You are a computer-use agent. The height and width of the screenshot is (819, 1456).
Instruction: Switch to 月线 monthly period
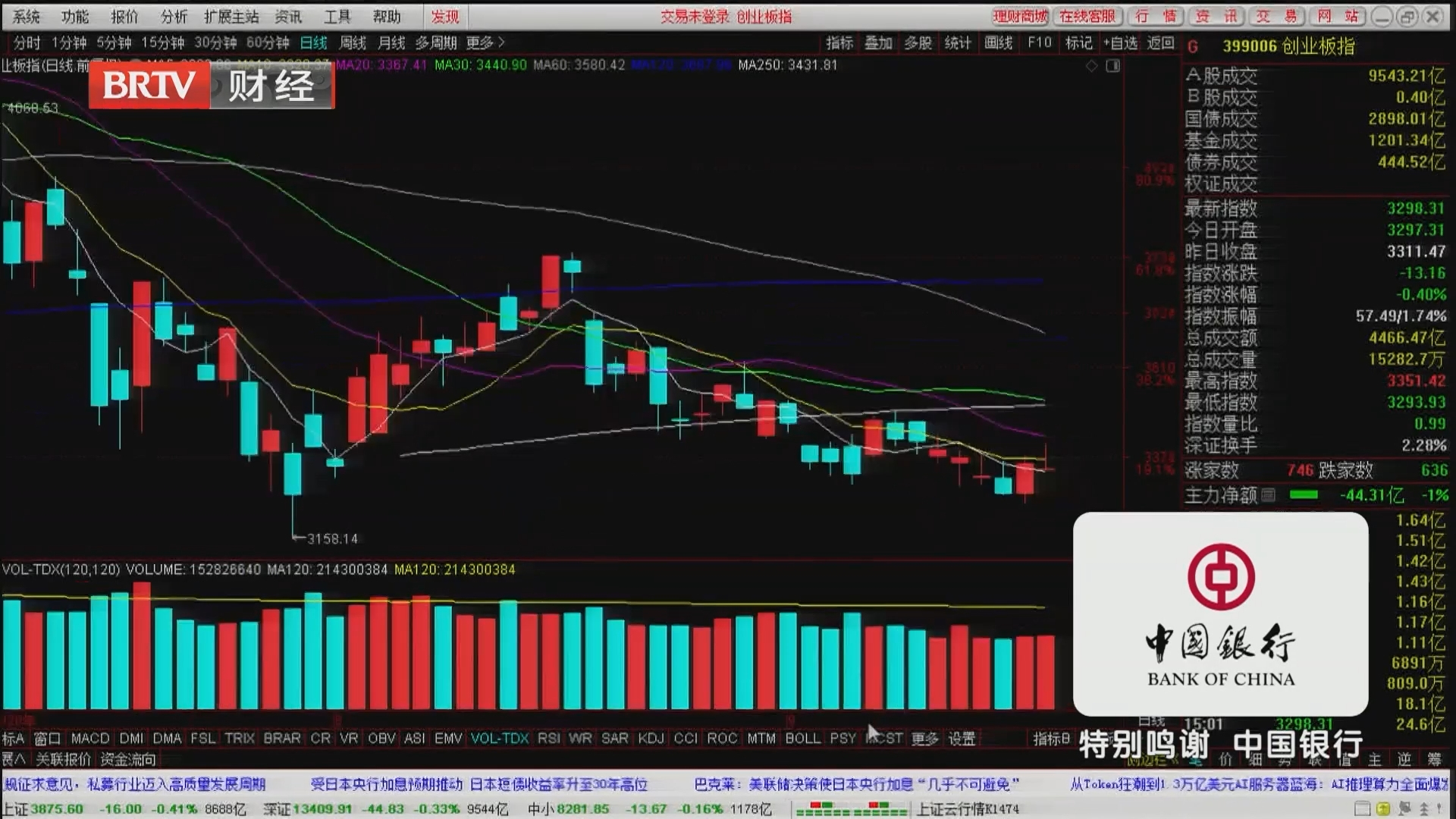pyautogui.click(x=391, y=43)
